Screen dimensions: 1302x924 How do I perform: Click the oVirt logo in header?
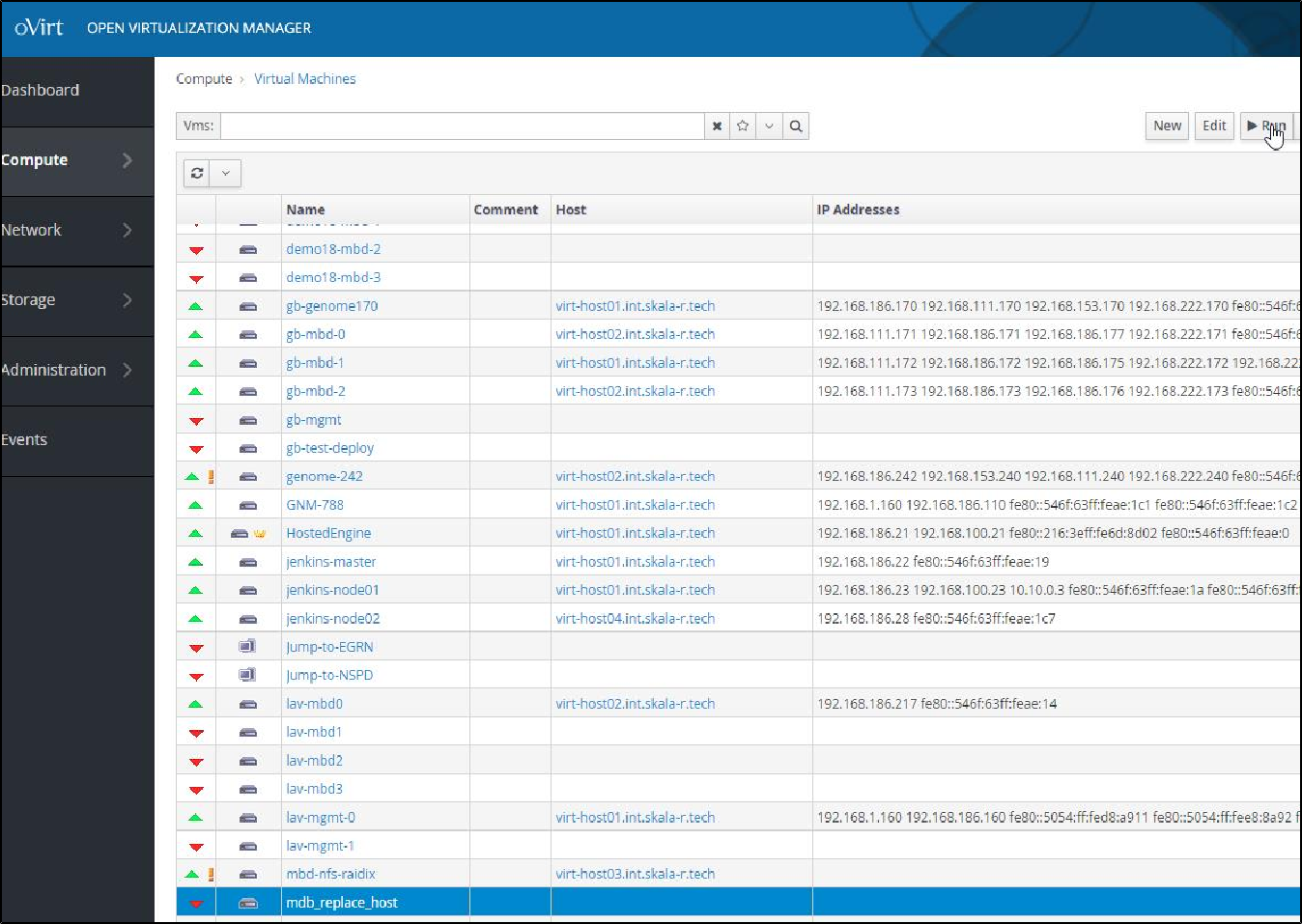click(x=39, y=27)
